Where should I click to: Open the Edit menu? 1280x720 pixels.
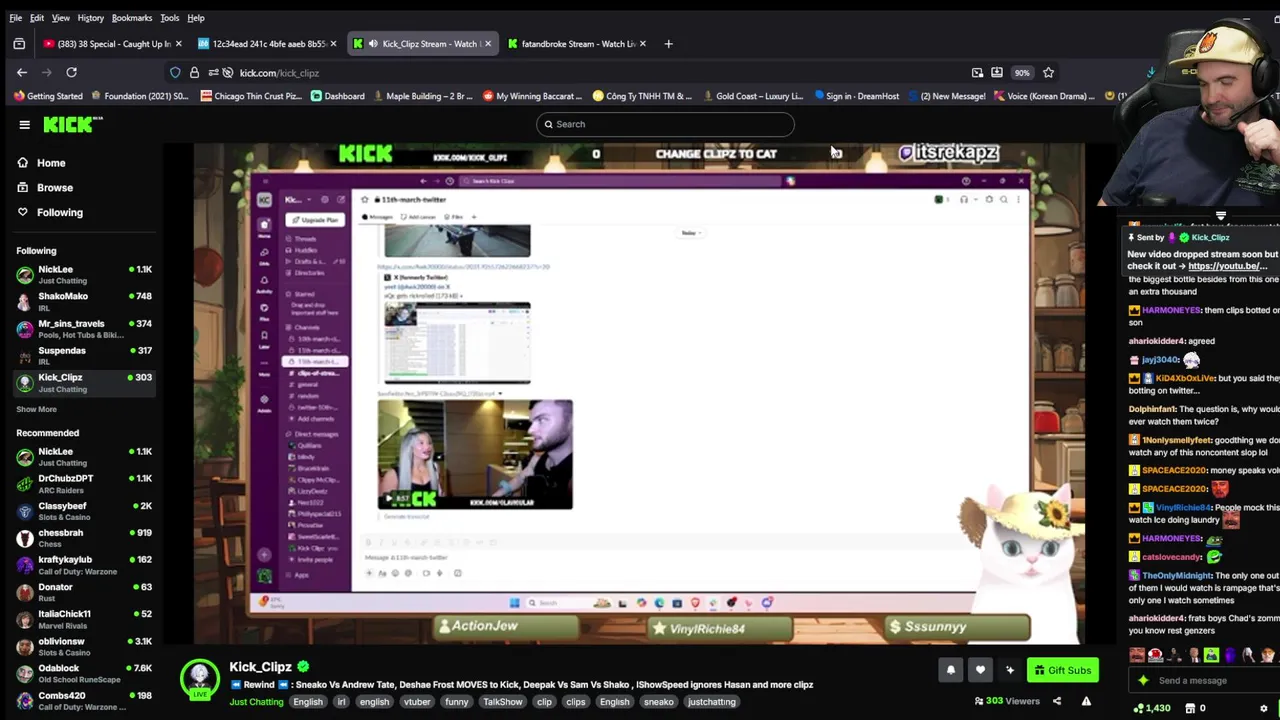coord(37,18)
